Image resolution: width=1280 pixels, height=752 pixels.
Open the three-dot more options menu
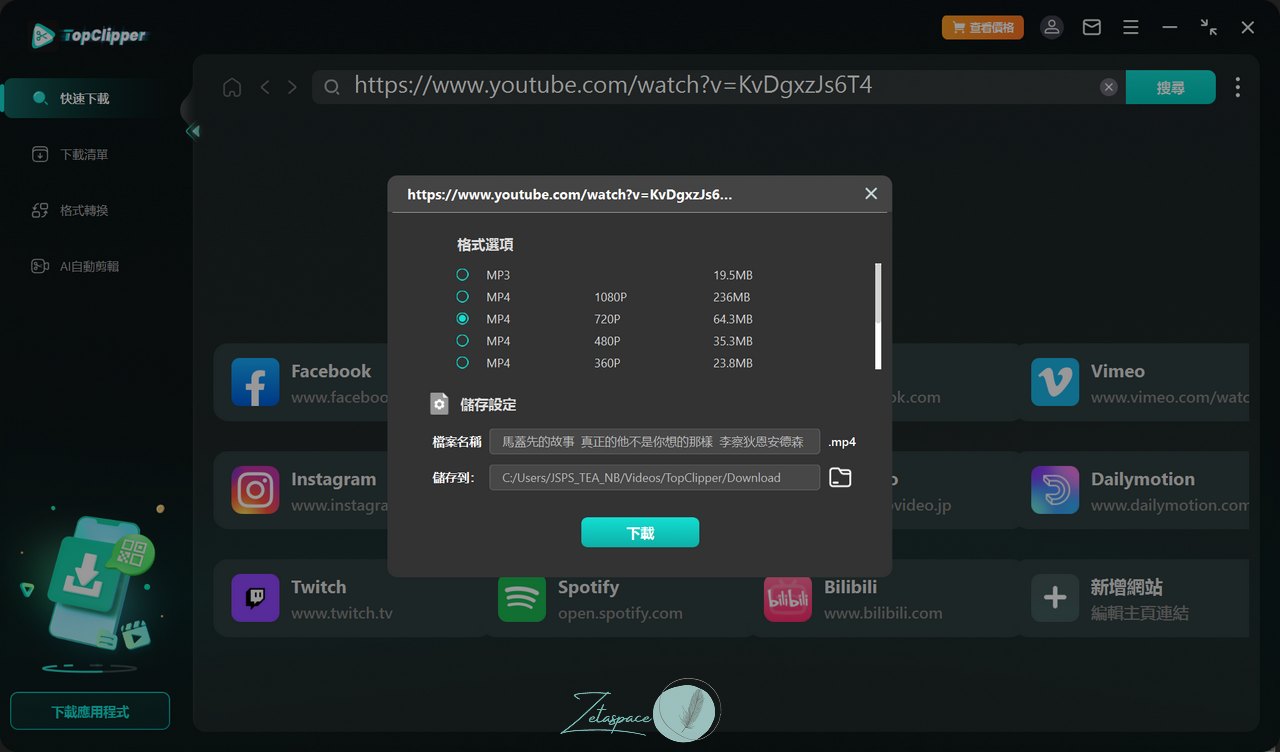1238,87
